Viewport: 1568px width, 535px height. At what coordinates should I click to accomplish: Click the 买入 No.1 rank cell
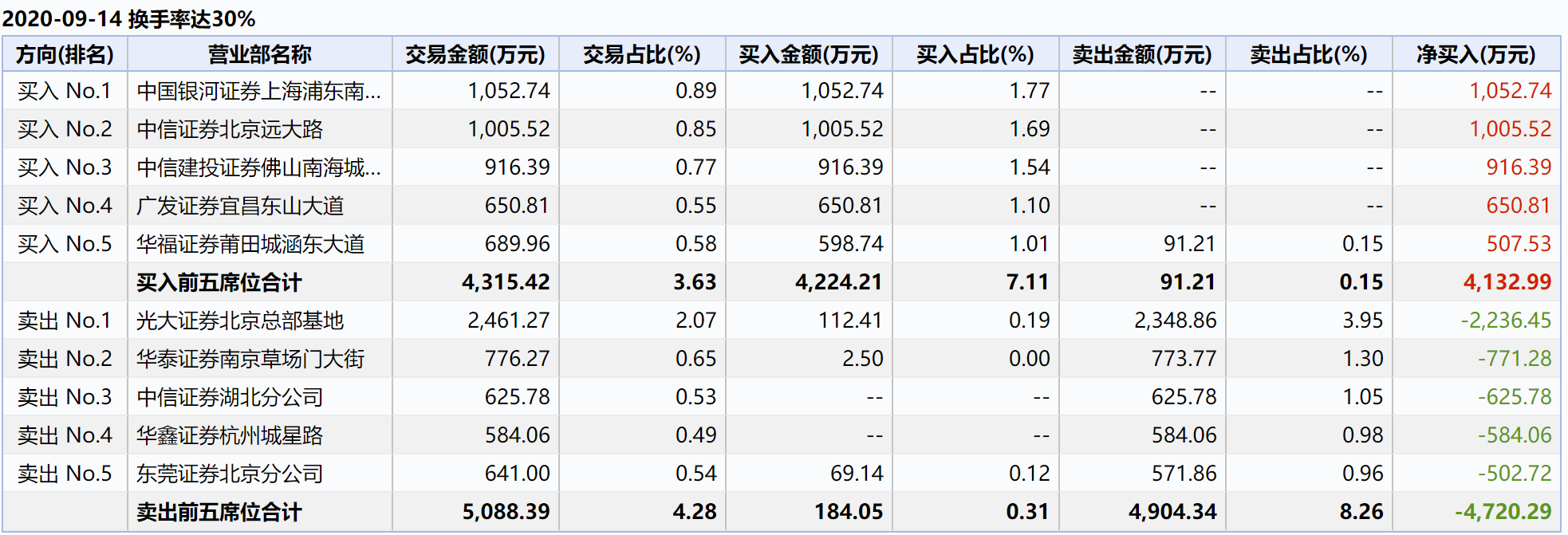(x=65, y=91)
